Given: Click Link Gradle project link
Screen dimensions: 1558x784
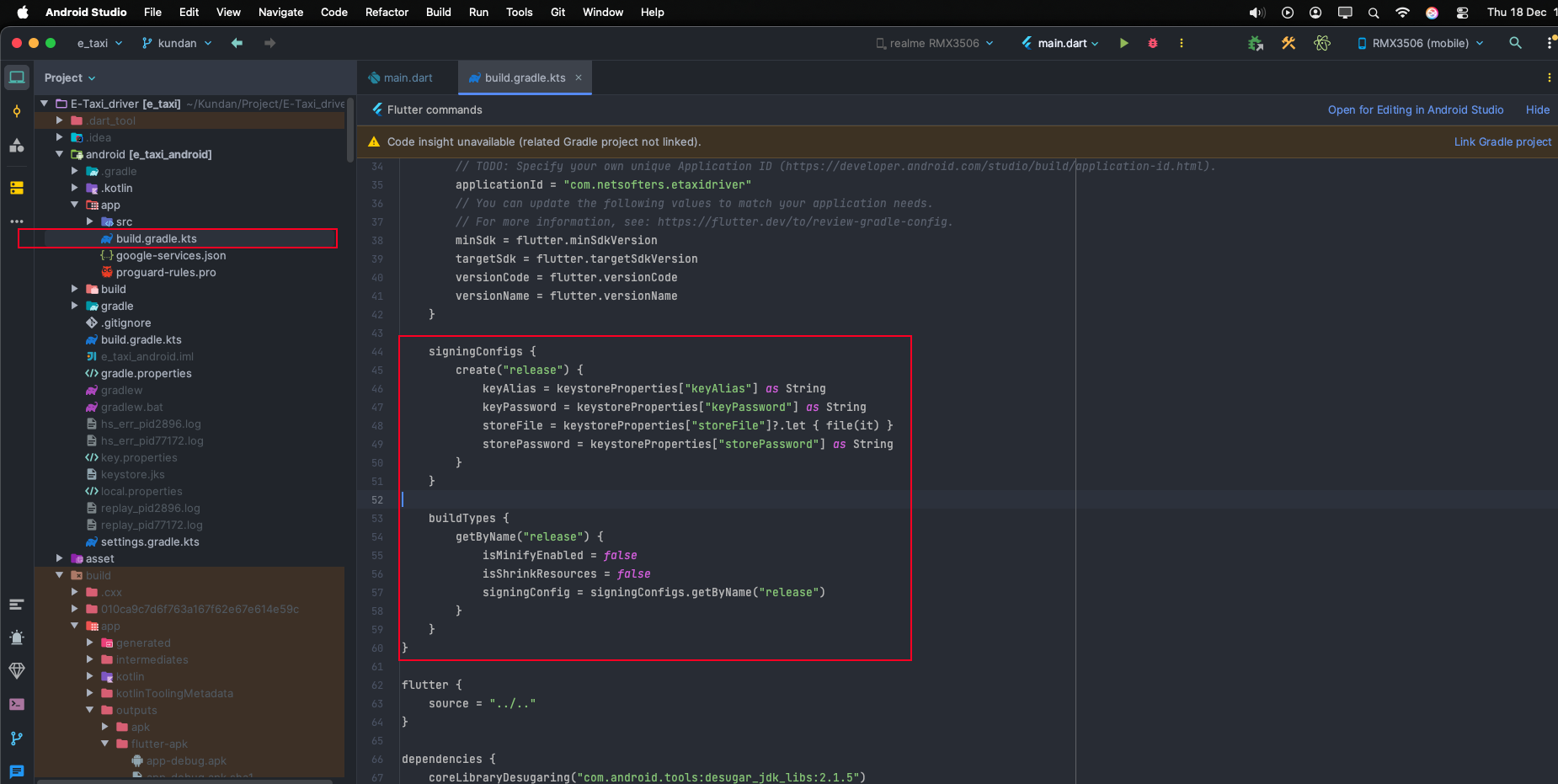Looking at the screenshot, I should (1502, 141).
